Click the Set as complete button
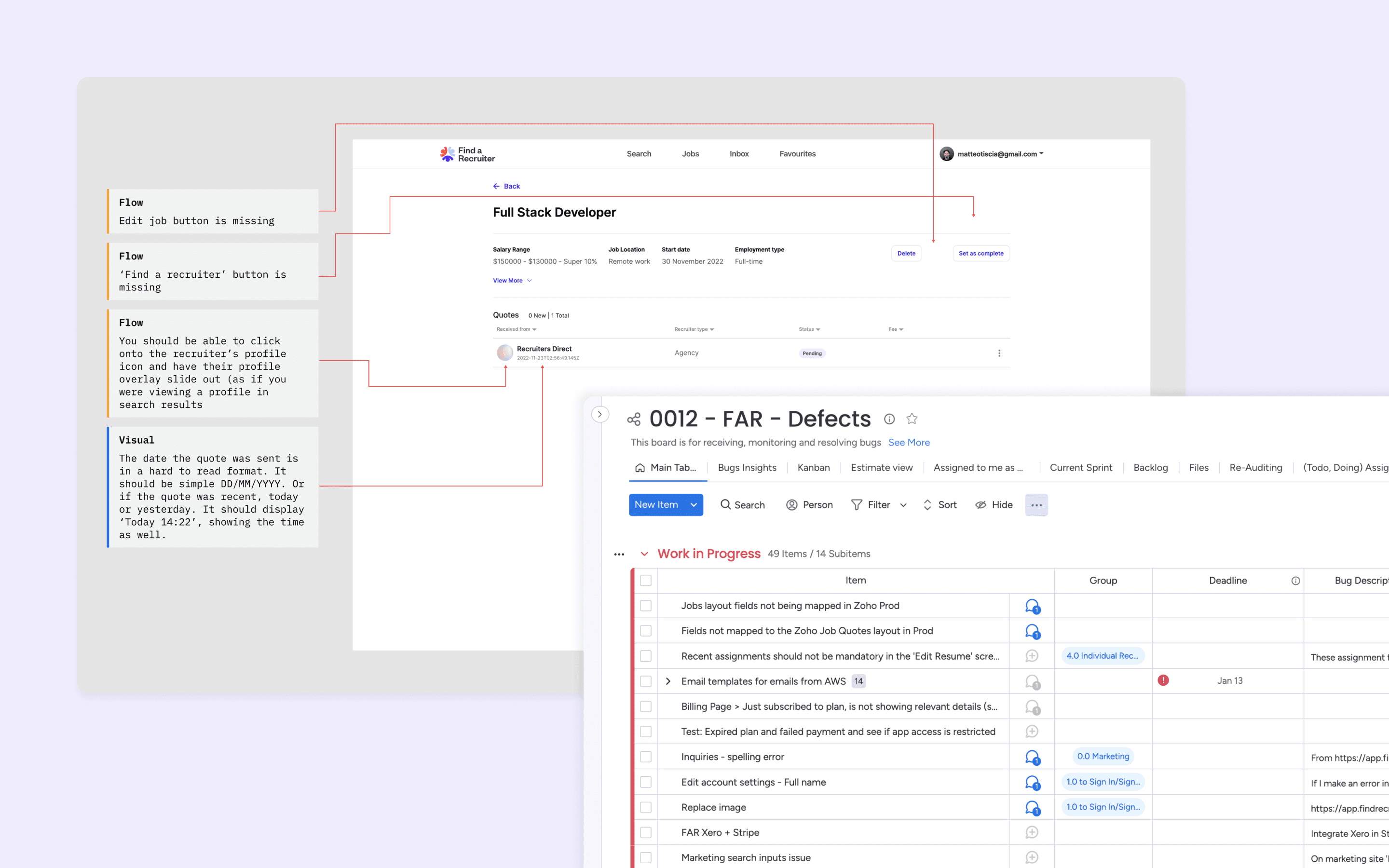This screenshot has width=1389, height=868. click(981, 253)
